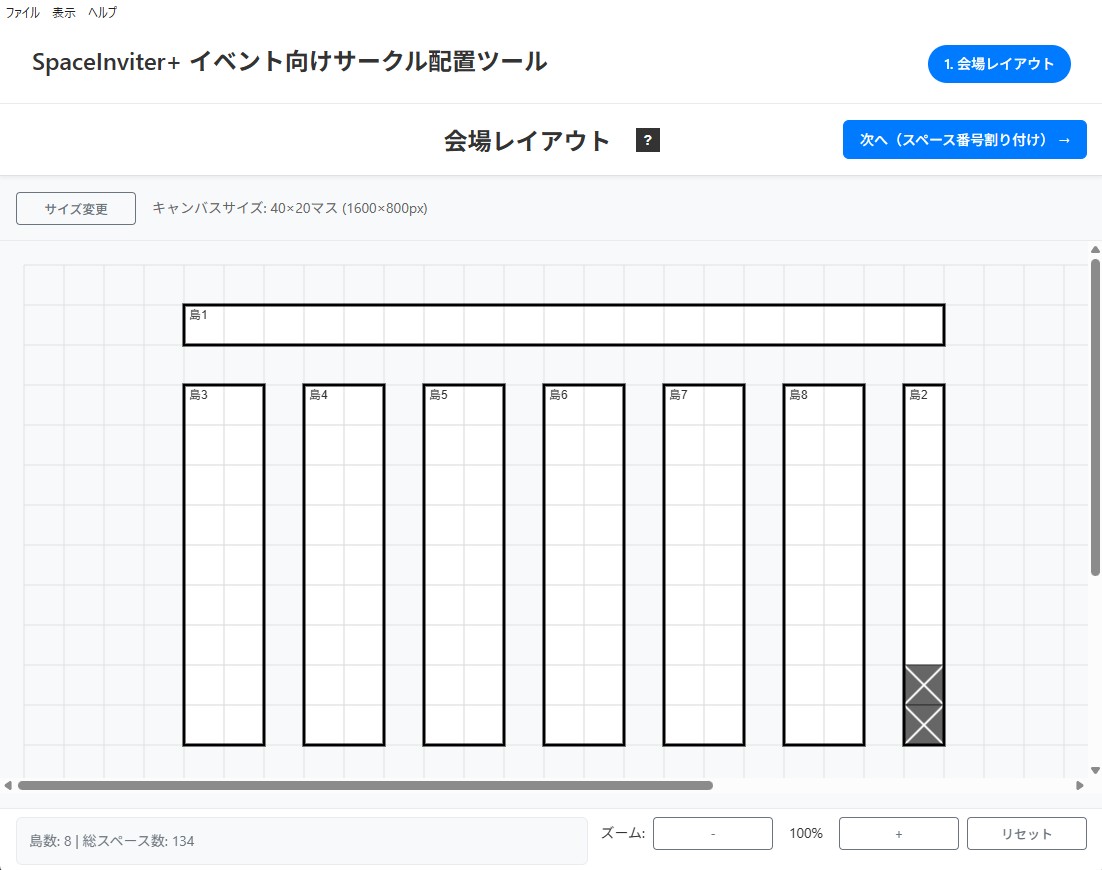Click the vertical scrollbar up arrow
The width and height of the screenshot is (1102, 870).
coord(1094,250)
